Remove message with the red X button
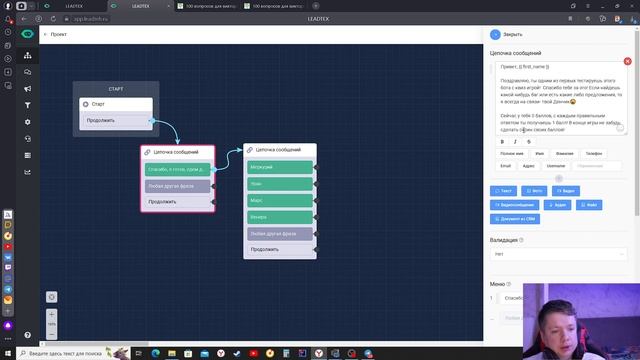640x360 pixels. (x=627, y=61)
